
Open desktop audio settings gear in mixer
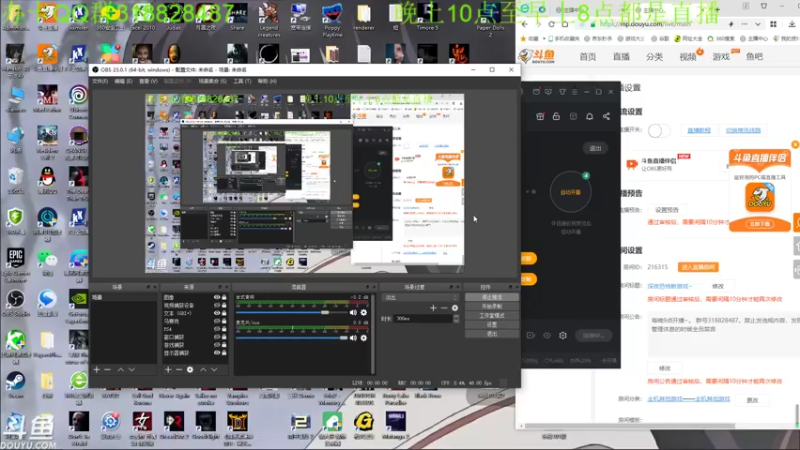pos(364,312)
